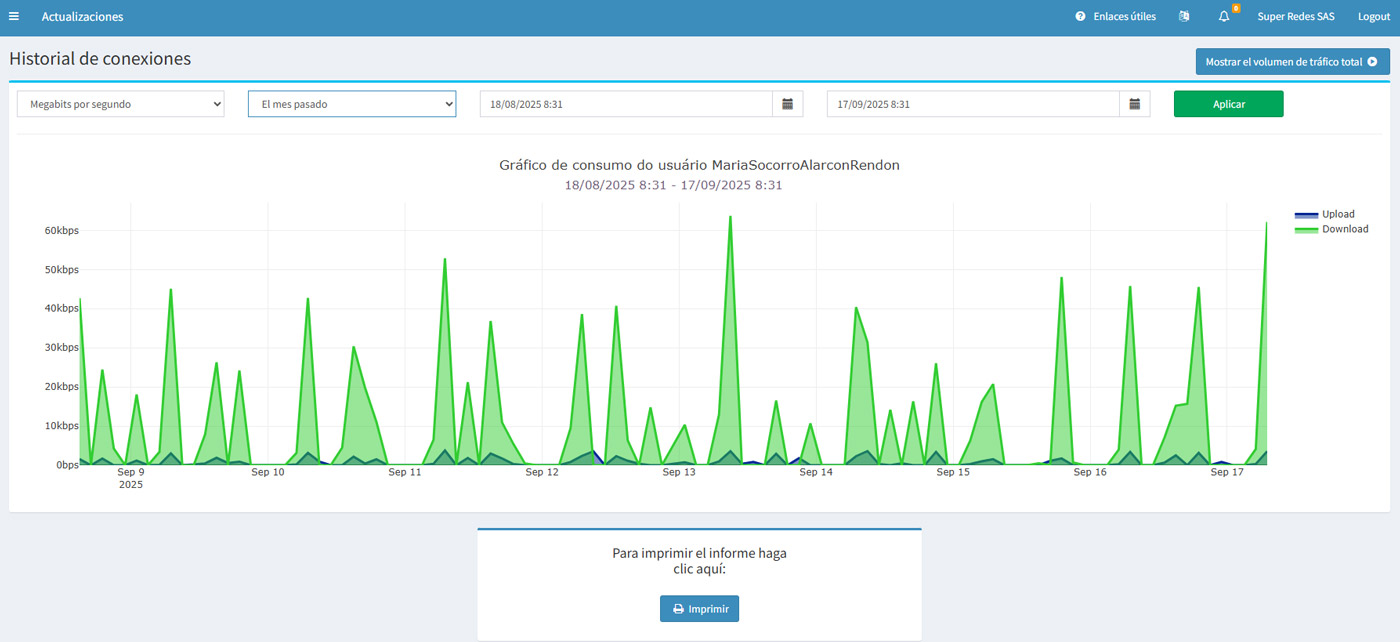Click the start date field 18/08/2025 8:31

[626, 104]
